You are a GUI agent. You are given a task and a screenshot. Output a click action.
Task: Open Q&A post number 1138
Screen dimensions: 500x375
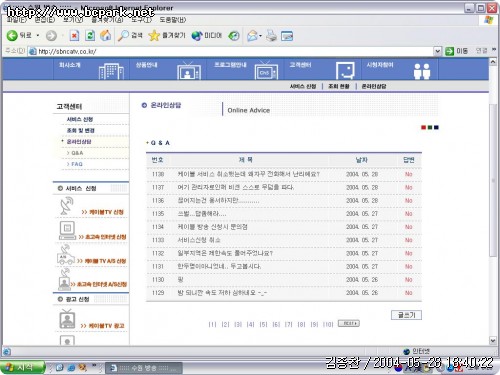[x=248, y=174]
